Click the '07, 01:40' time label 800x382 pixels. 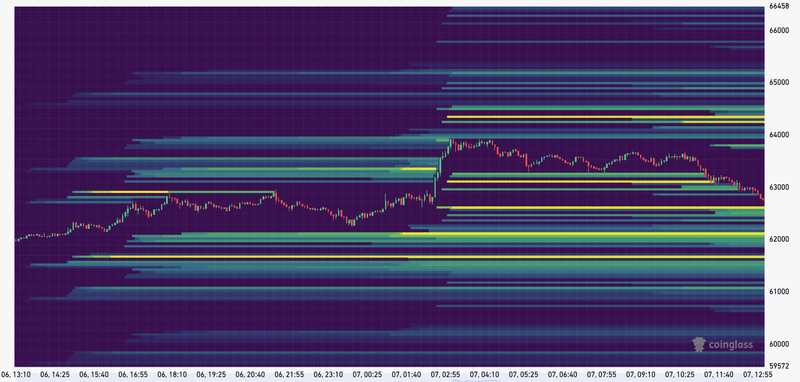407,375
